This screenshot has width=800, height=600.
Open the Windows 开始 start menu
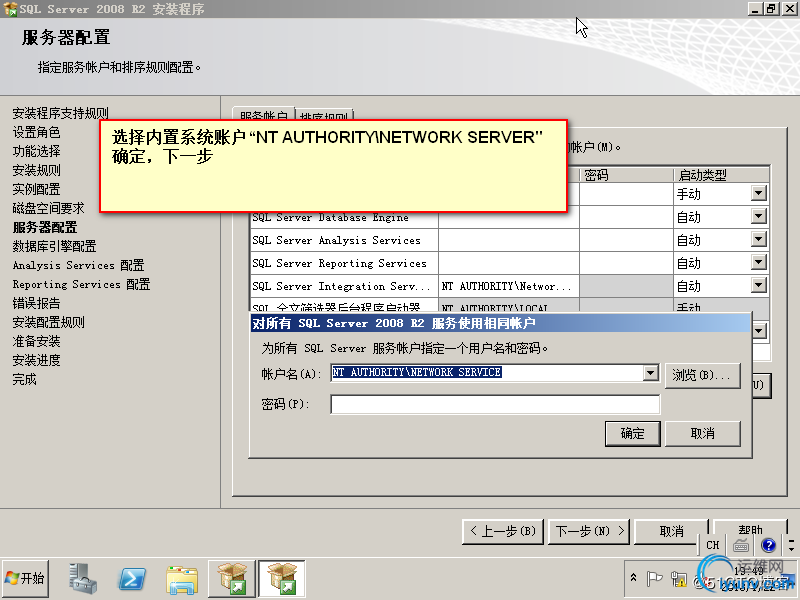(x=26, y=579)
